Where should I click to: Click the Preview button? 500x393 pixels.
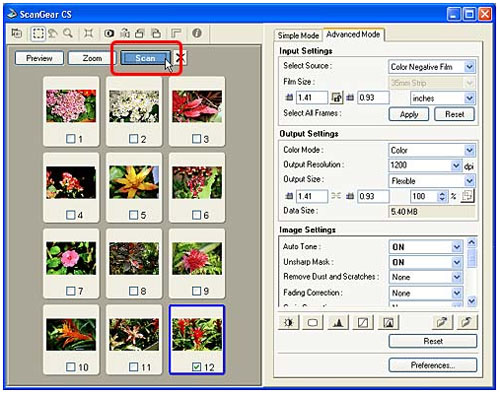click(x=39, y=58)
